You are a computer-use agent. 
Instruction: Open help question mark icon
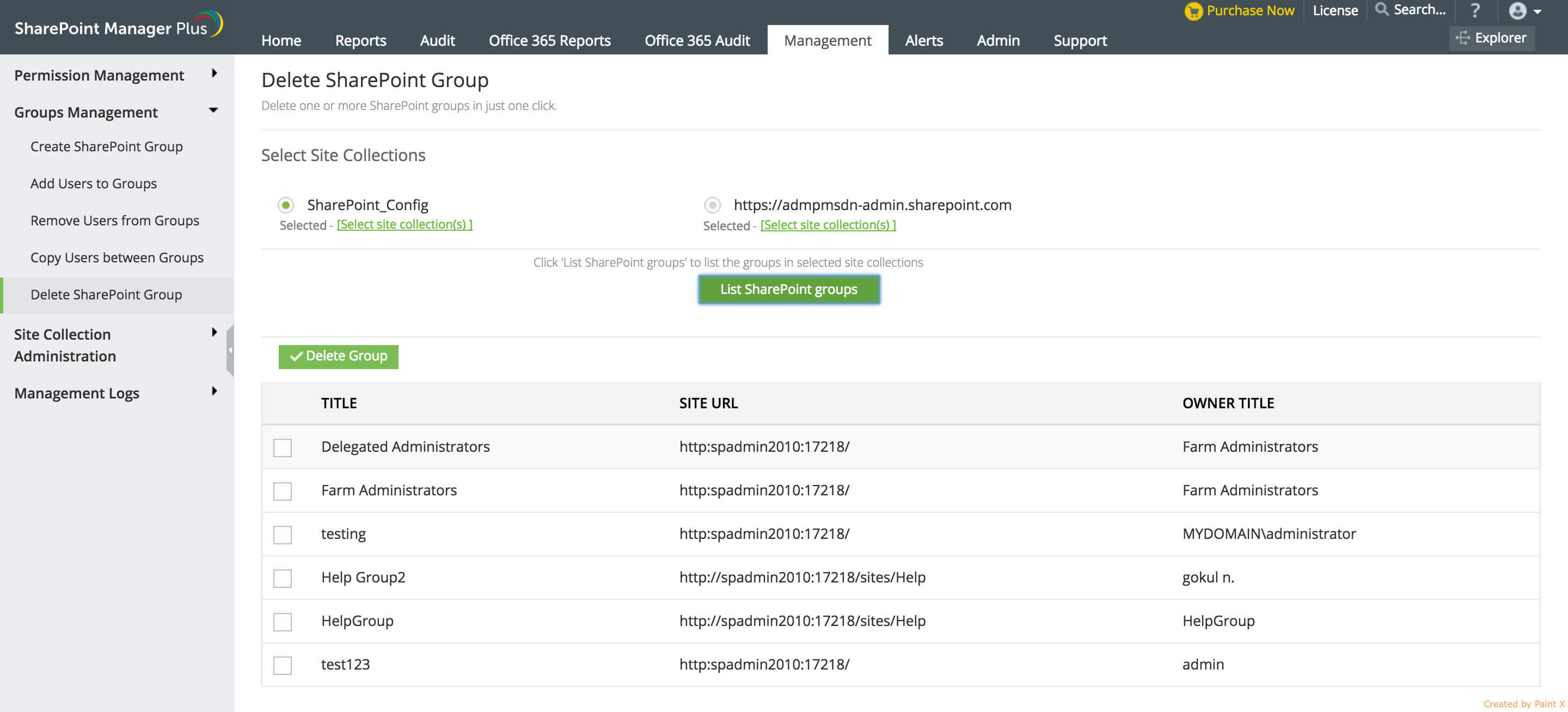[x=1475, y=10]
